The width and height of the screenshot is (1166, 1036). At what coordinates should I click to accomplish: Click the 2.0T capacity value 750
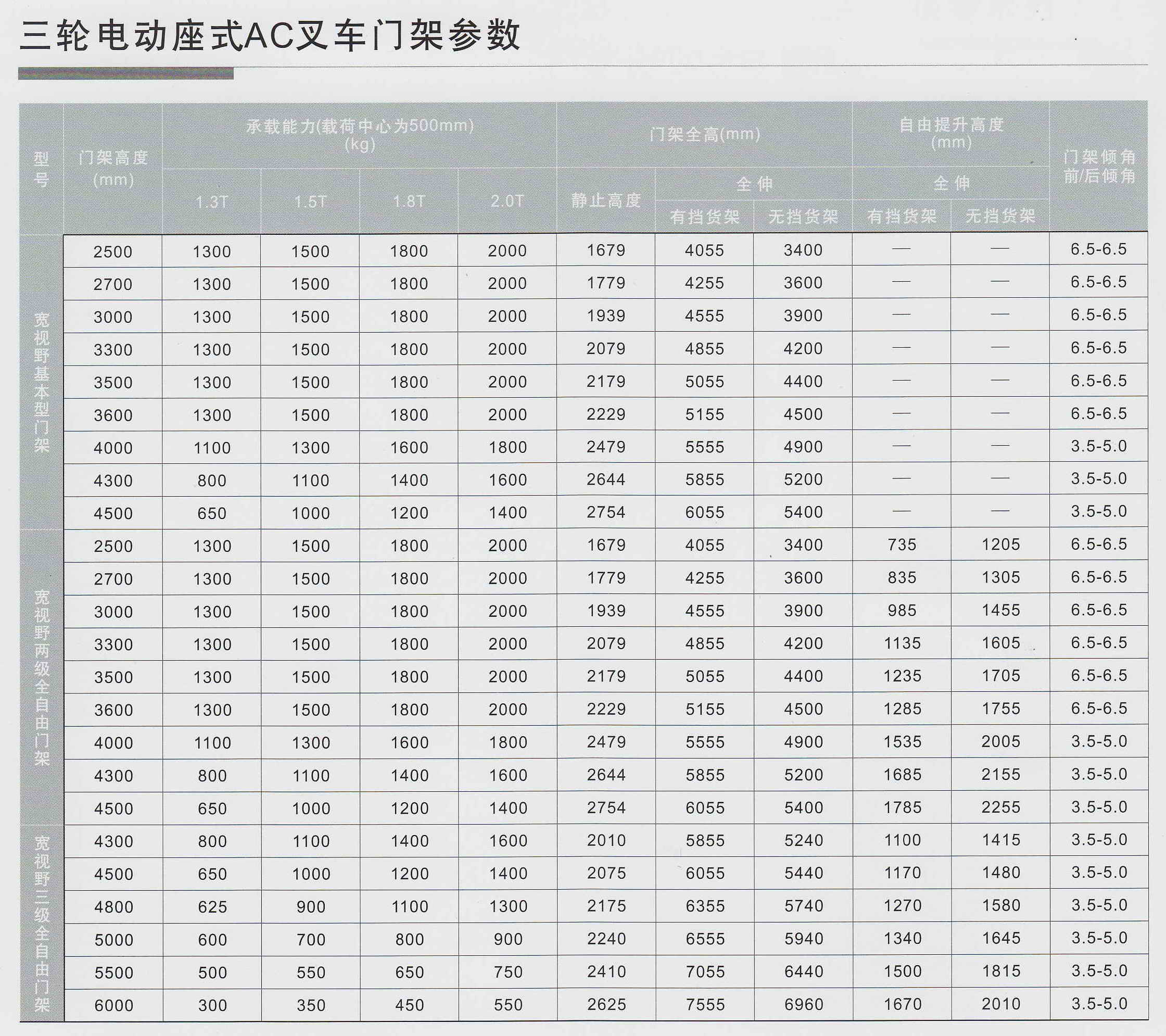[508, 972]
